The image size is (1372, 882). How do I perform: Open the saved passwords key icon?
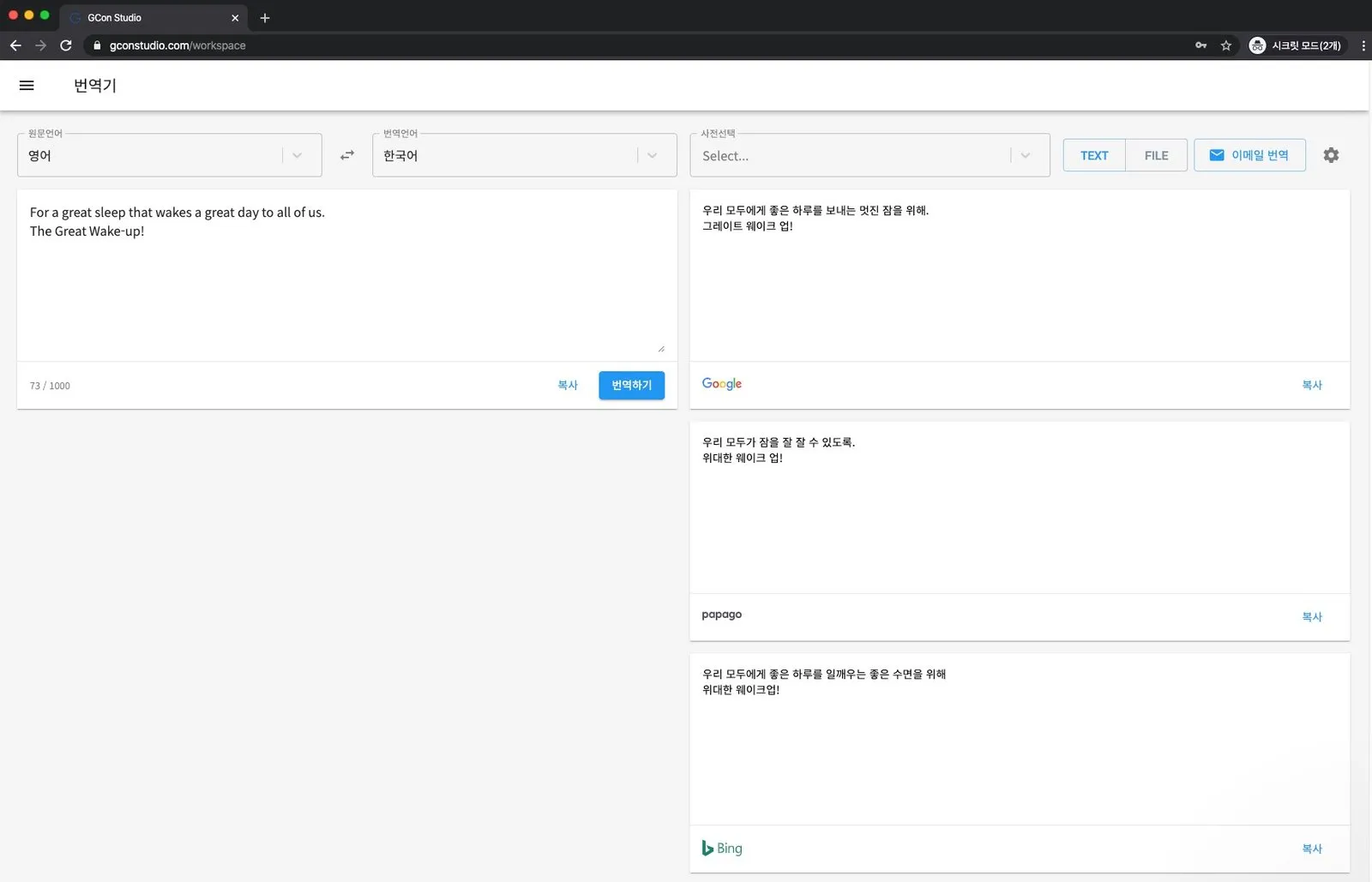tap(1201, 45)
